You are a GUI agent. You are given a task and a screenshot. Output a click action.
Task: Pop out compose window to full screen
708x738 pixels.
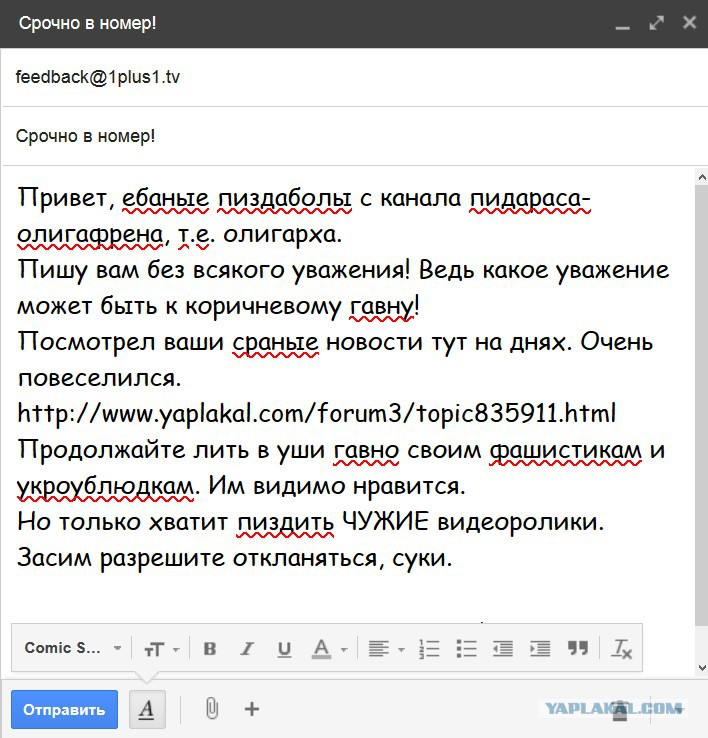(656, 23)
